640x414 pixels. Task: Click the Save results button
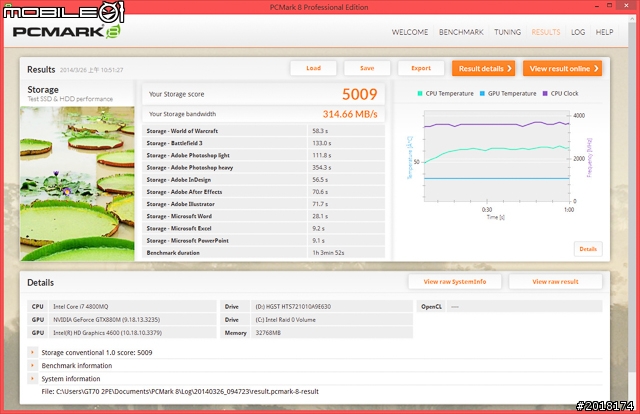367,68
